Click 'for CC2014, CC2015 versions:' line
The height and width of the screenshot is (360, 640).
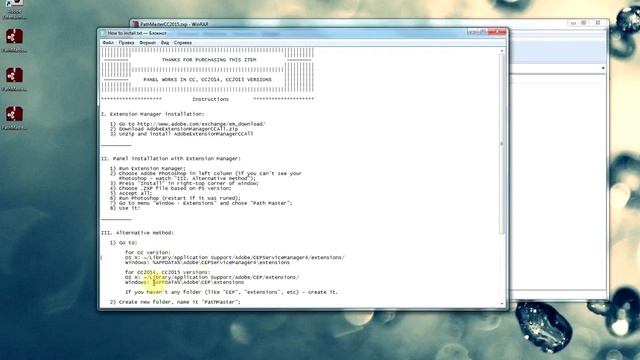click(168, 272)
